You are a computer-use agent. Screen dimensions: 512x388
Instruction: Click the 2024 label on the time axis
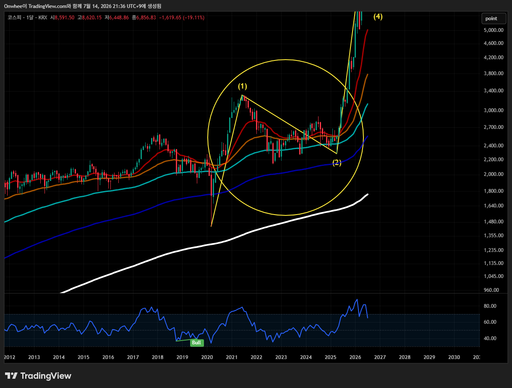pyautogui.click(x=306, y=357)
